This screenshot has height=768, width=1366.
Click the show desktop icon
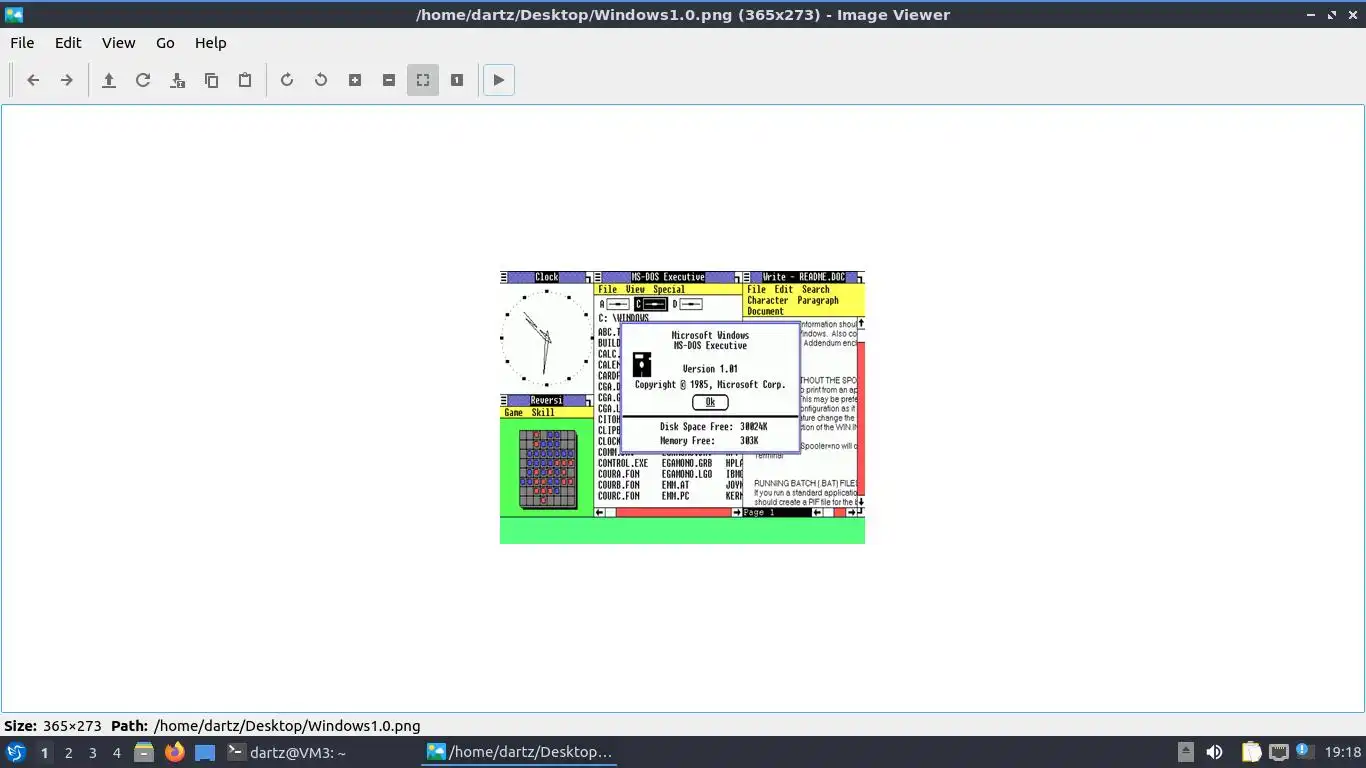[x=204, y=752]
